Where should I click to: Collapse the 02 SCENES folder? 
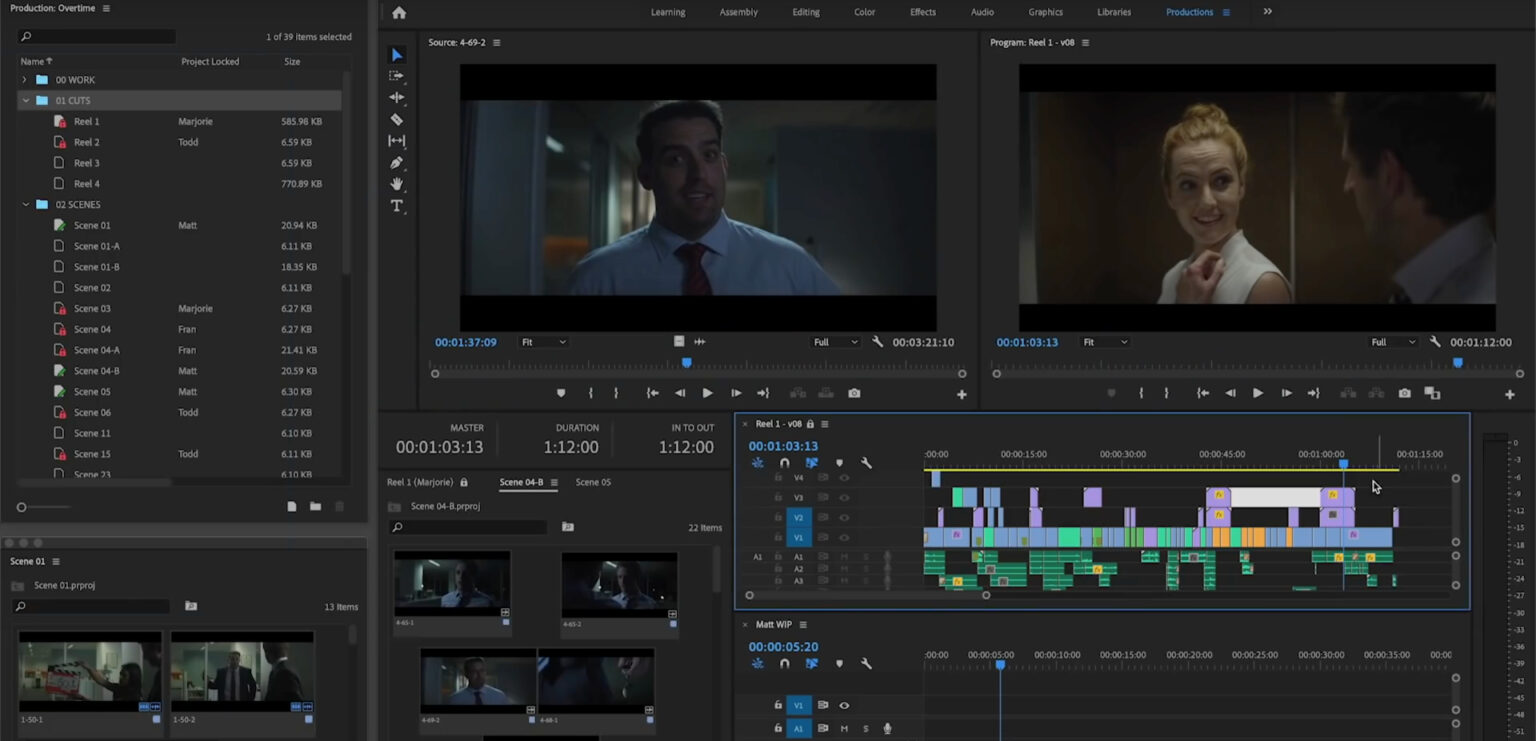coord(25,205)
